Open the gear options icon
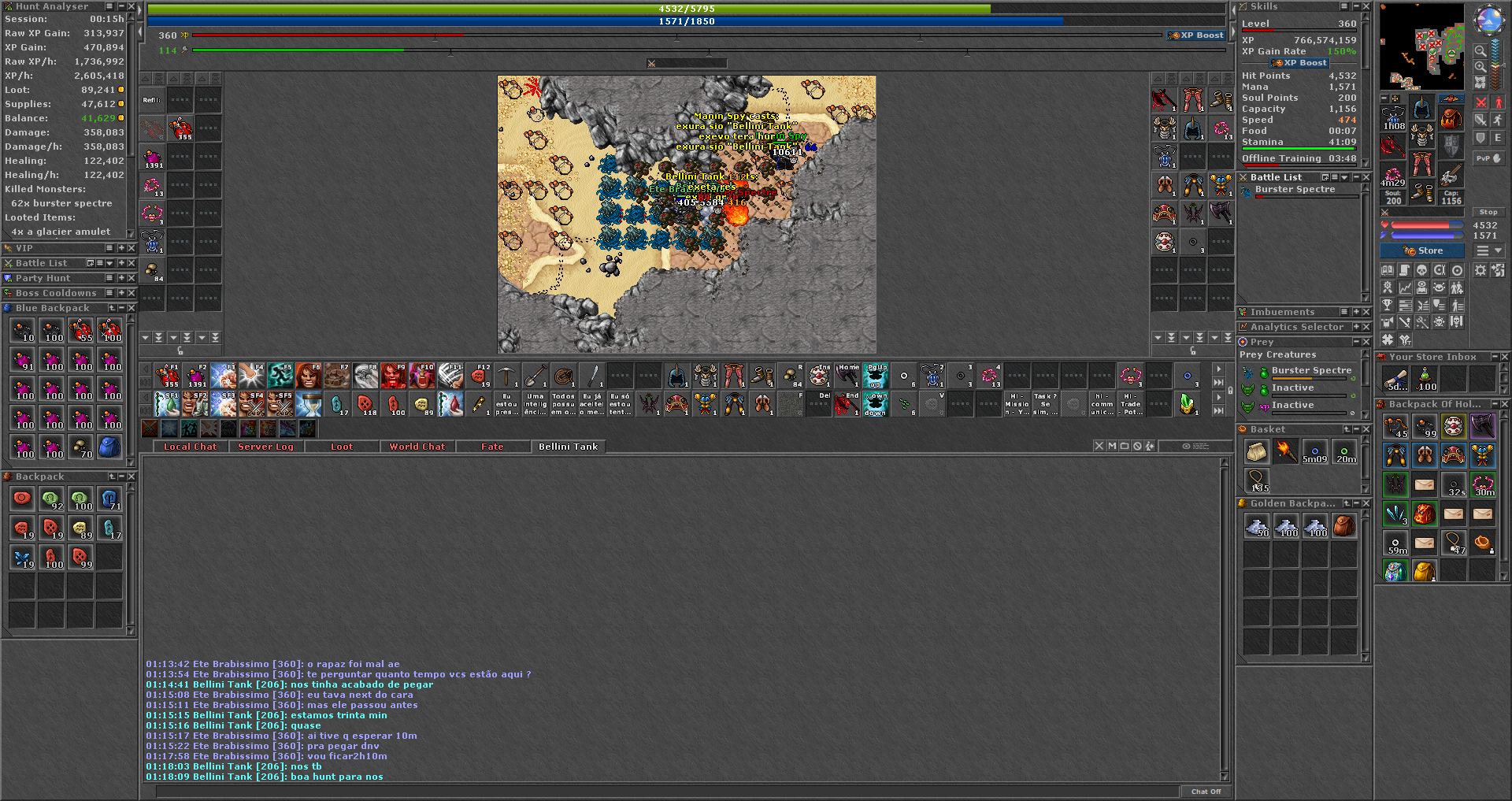The height and width of the screenshot is (801, 1512). click(x=1480, y=270)
